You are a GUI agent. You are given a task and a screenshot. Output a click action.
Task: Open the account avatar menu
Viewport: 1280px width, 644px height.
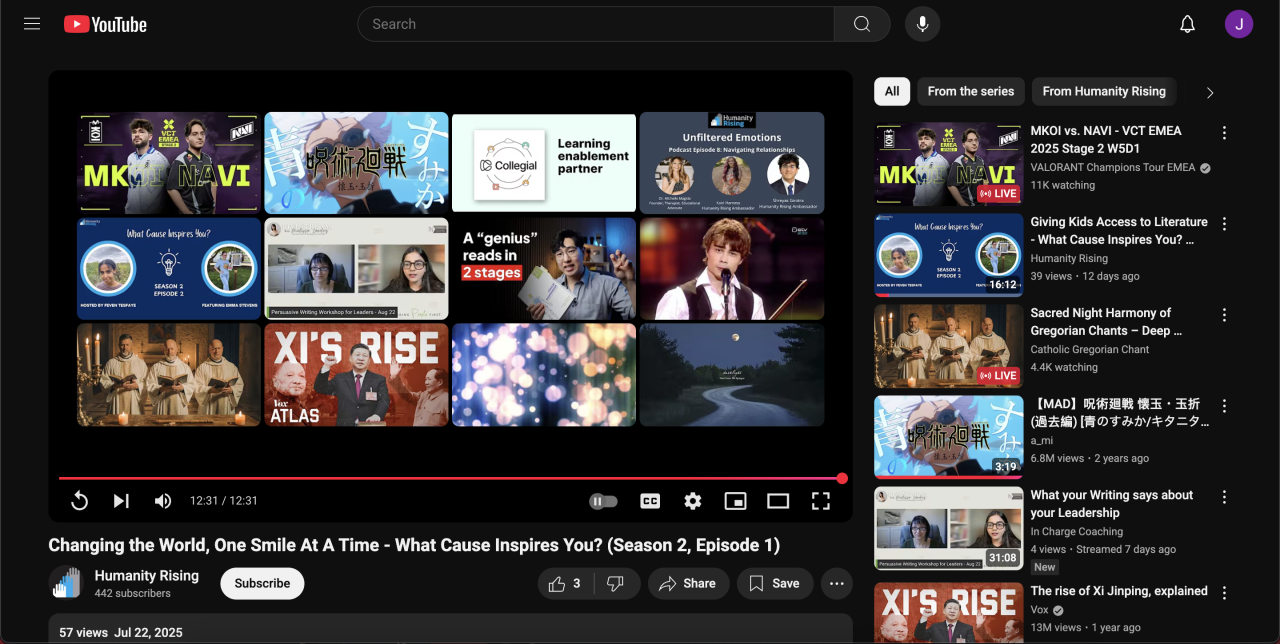click(x=1239, y=24)
